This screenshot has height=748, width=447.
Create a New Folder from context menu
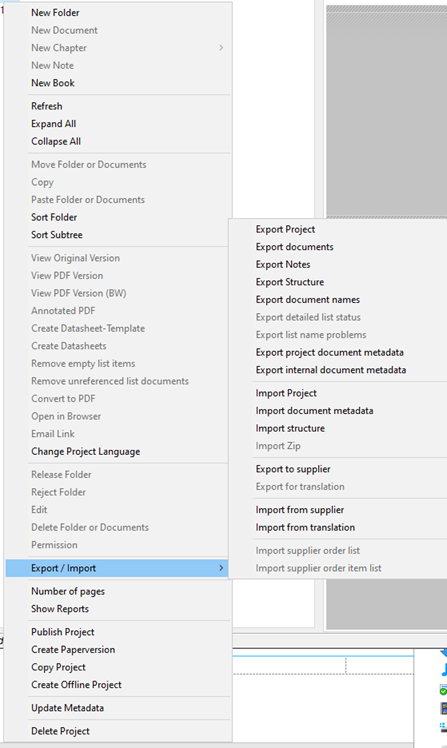click(55, 12)
